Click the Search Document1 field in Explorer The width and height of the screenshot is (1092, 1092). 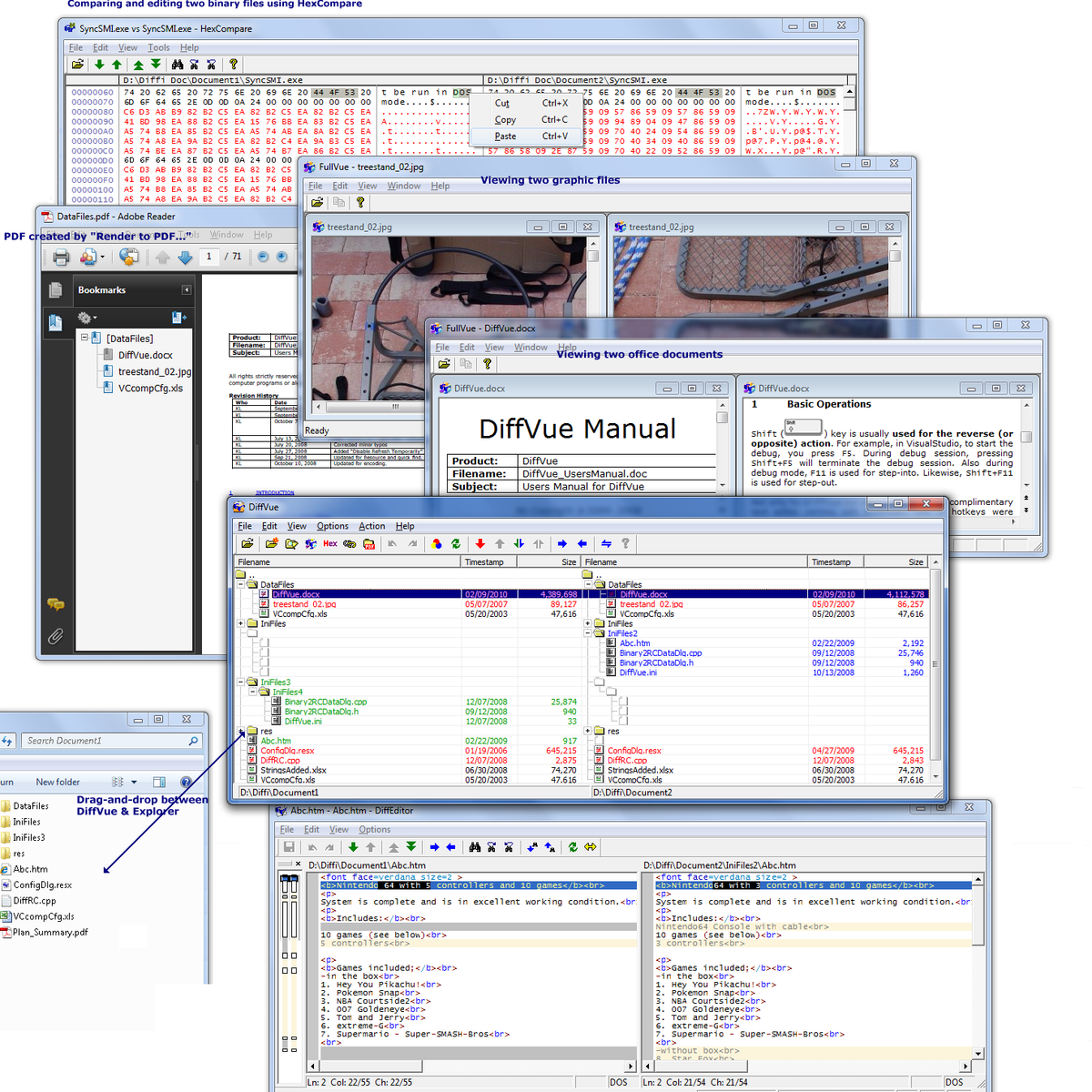(112, 742)
